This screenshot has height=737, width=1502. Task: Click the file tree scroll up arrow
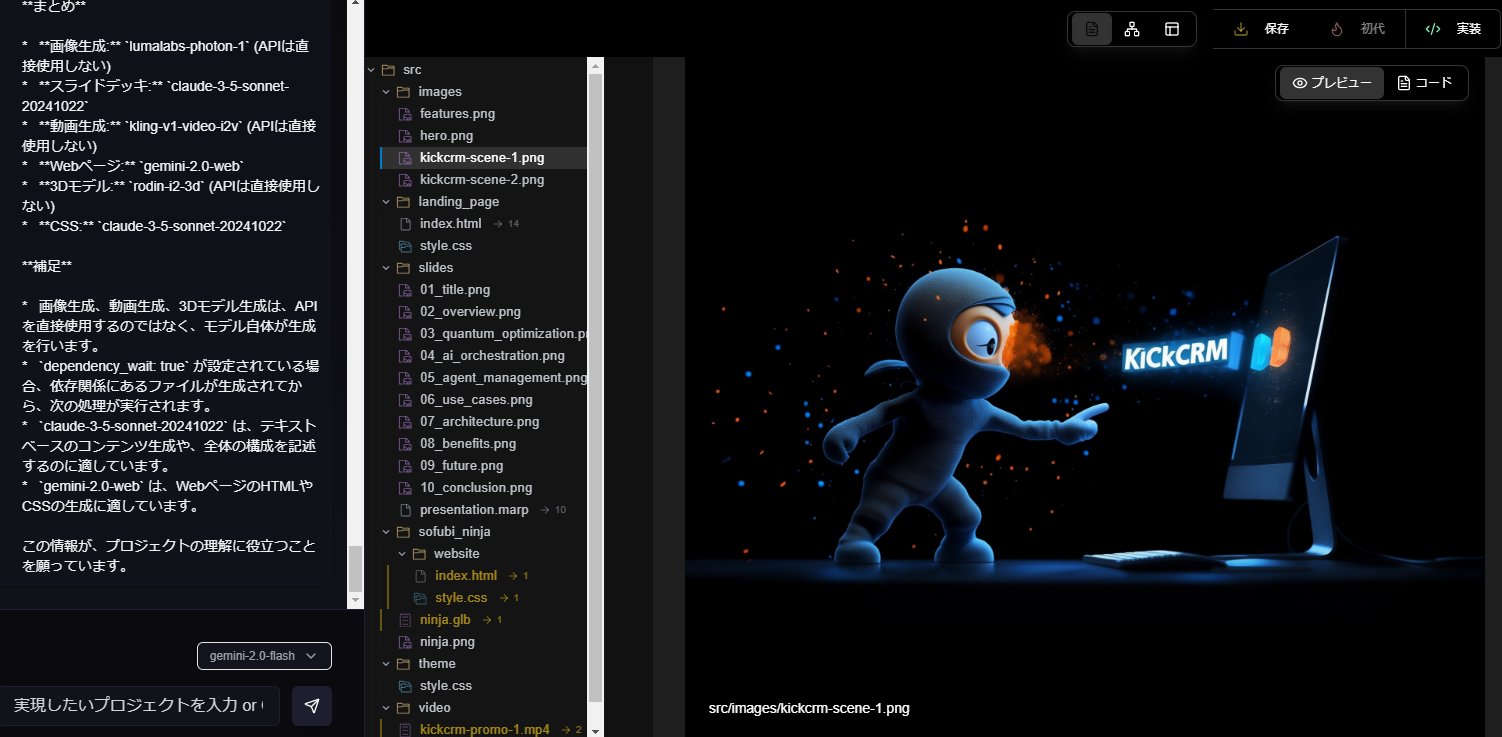pyautogui.click(x=596, y=66)
